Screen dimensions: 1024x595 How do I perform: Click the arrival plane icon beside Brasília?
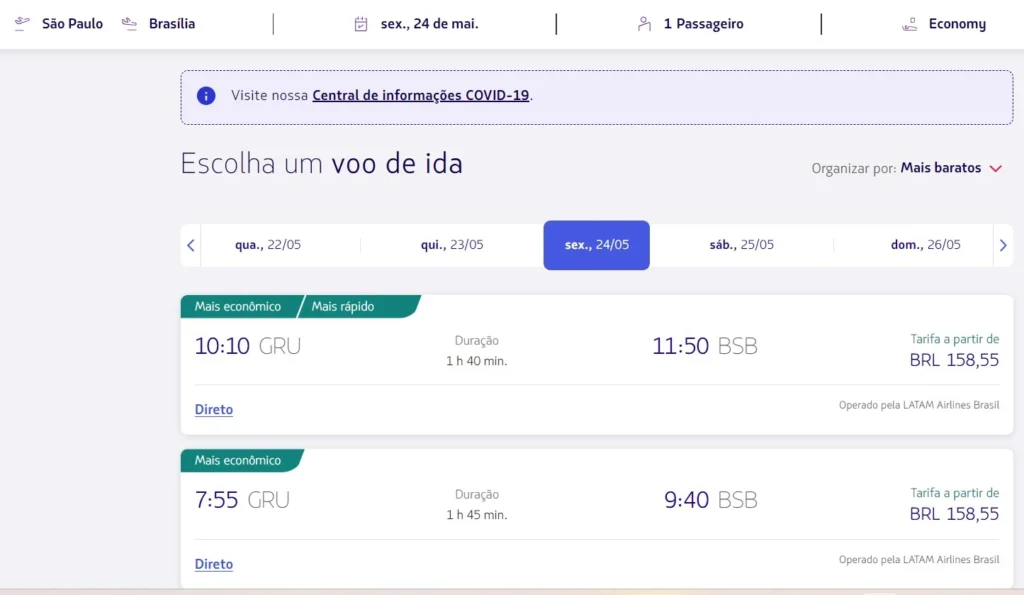pyautogui.click(x=129, y=23)
